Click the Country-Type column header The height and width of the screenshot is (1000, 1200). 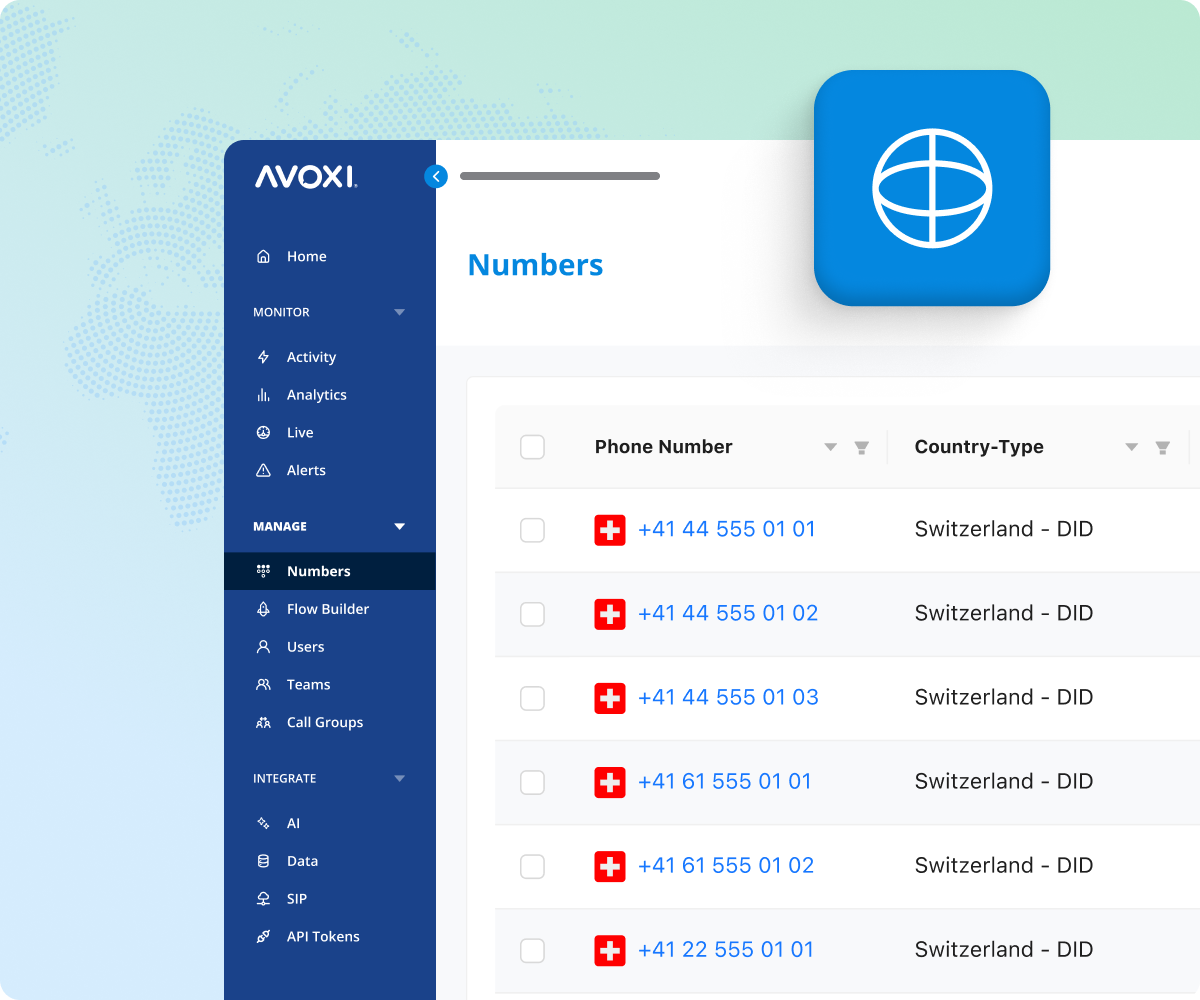[979, 447]
